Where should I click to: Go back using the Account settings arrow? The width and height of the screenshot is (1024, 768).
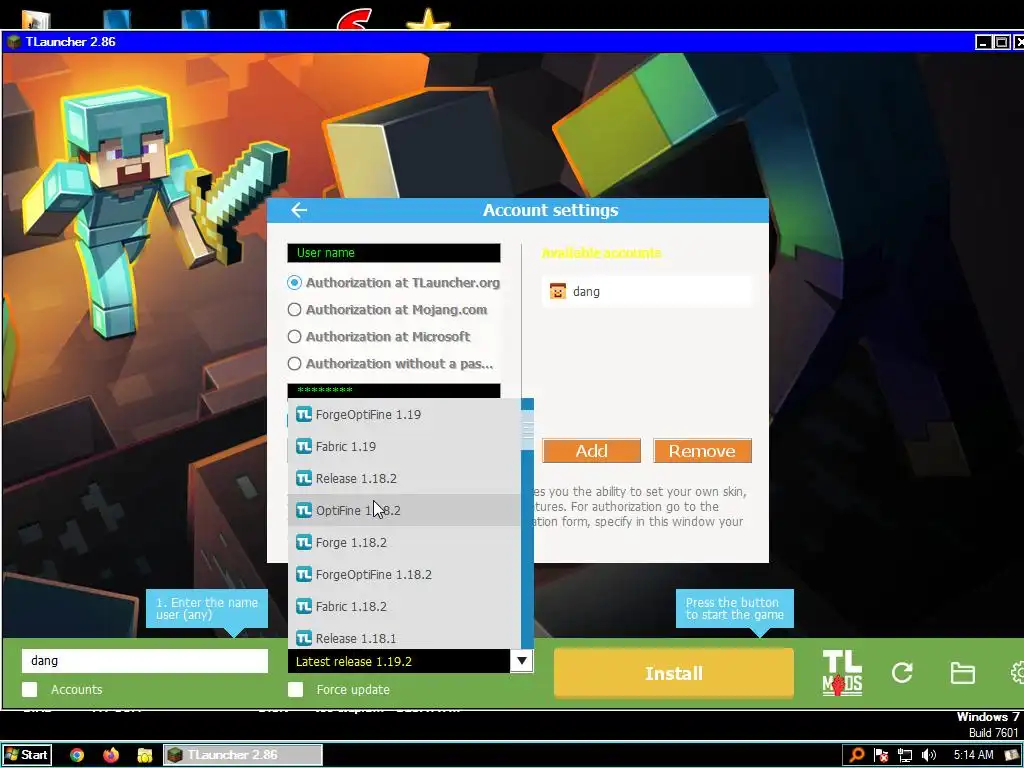[x=299, y=210]
